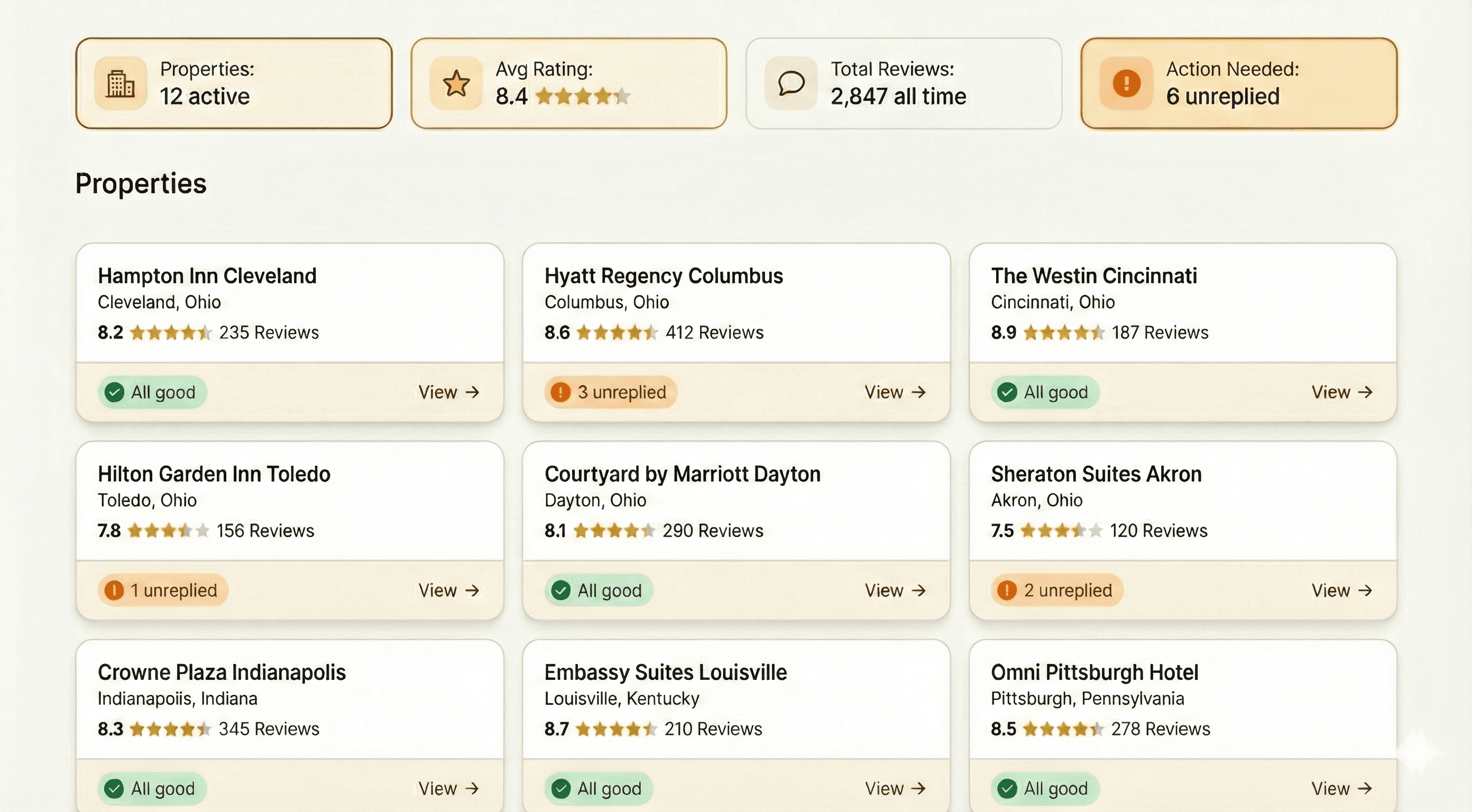Click the building icon on Properties card
Image resolution: width=1472 pixels, height=812 pixels.
tap(121, 84)
